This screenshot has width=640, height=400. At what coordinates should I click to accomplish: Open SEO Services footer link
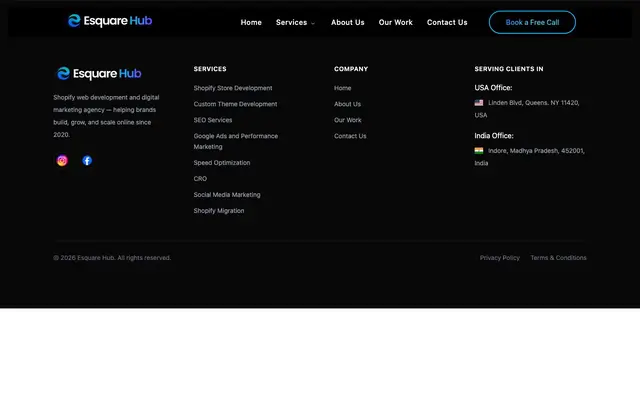213,120
